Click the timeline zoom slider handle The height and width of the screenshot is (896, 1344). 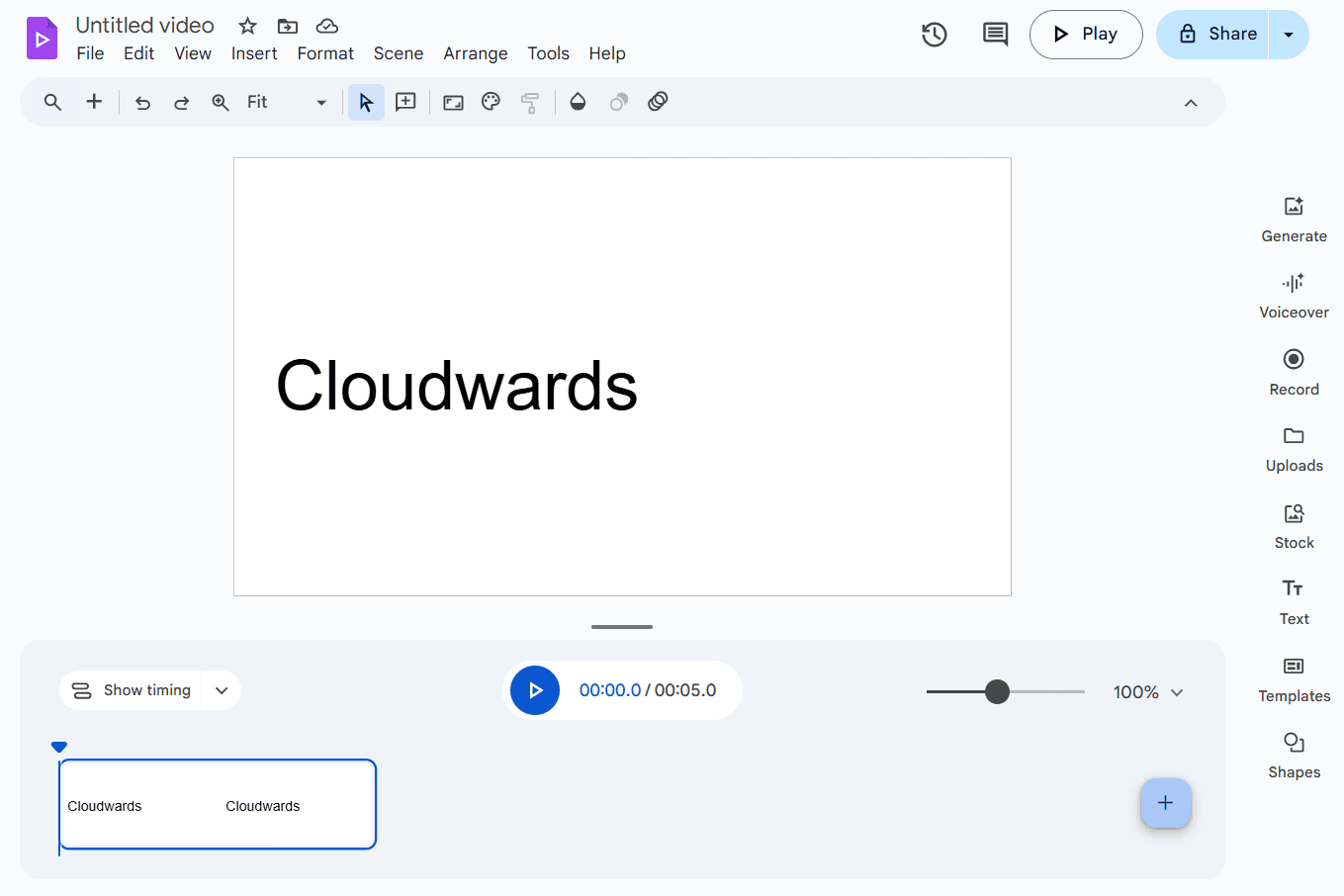click(x=997, y=691)
